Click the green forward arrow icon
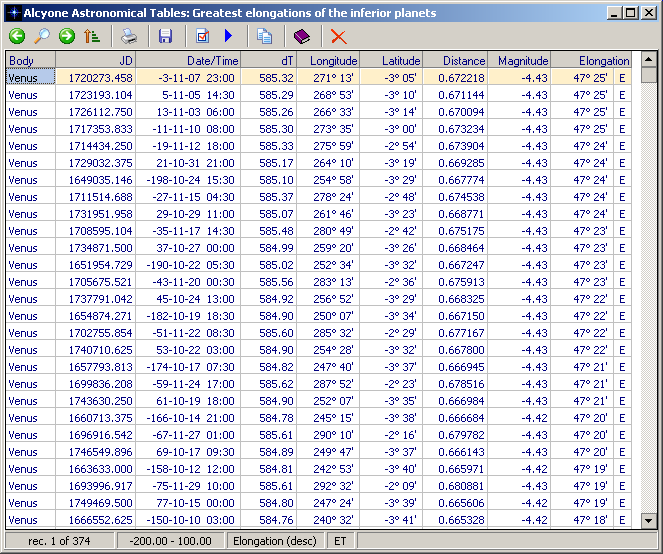Screen dimensions: 663x554 click(x=67, y=37)
